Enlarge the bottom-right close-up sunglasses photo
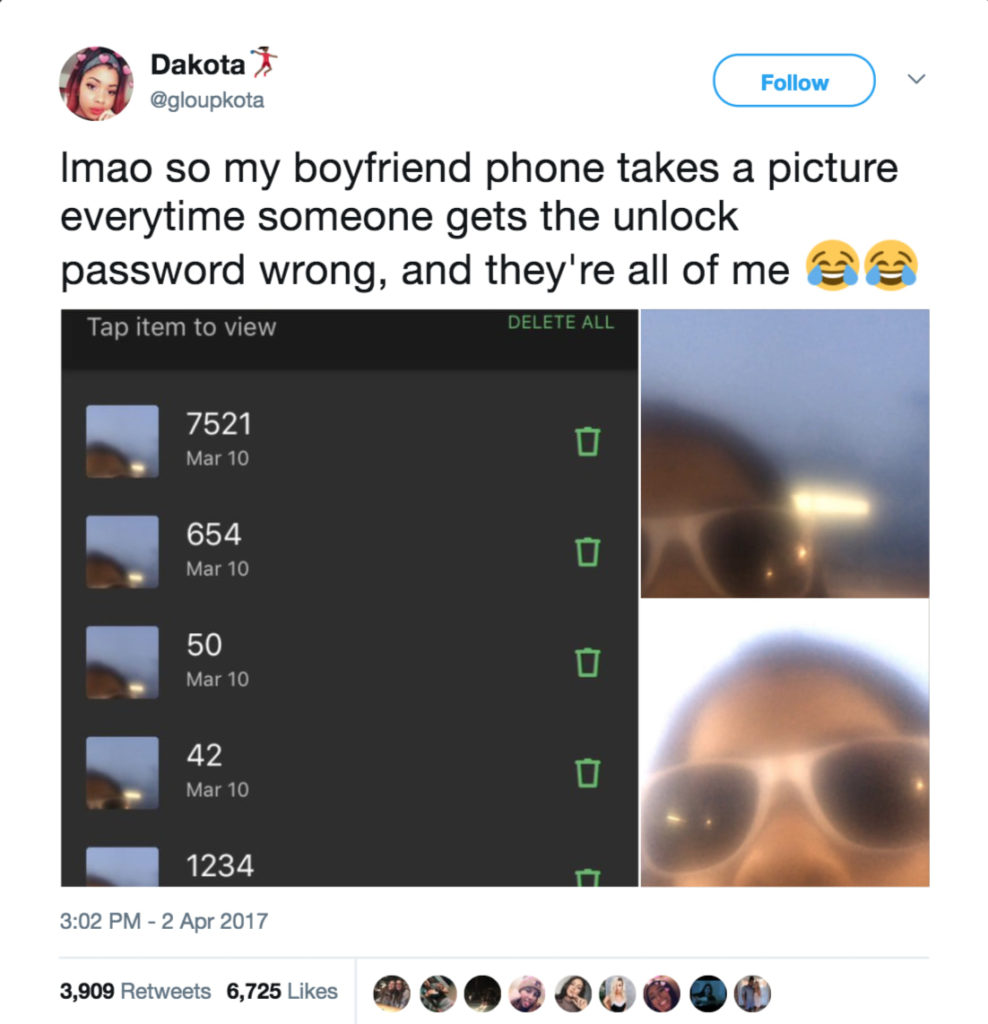The height and width of the screenshot is (1024, 988). click(x=784, y=743)
